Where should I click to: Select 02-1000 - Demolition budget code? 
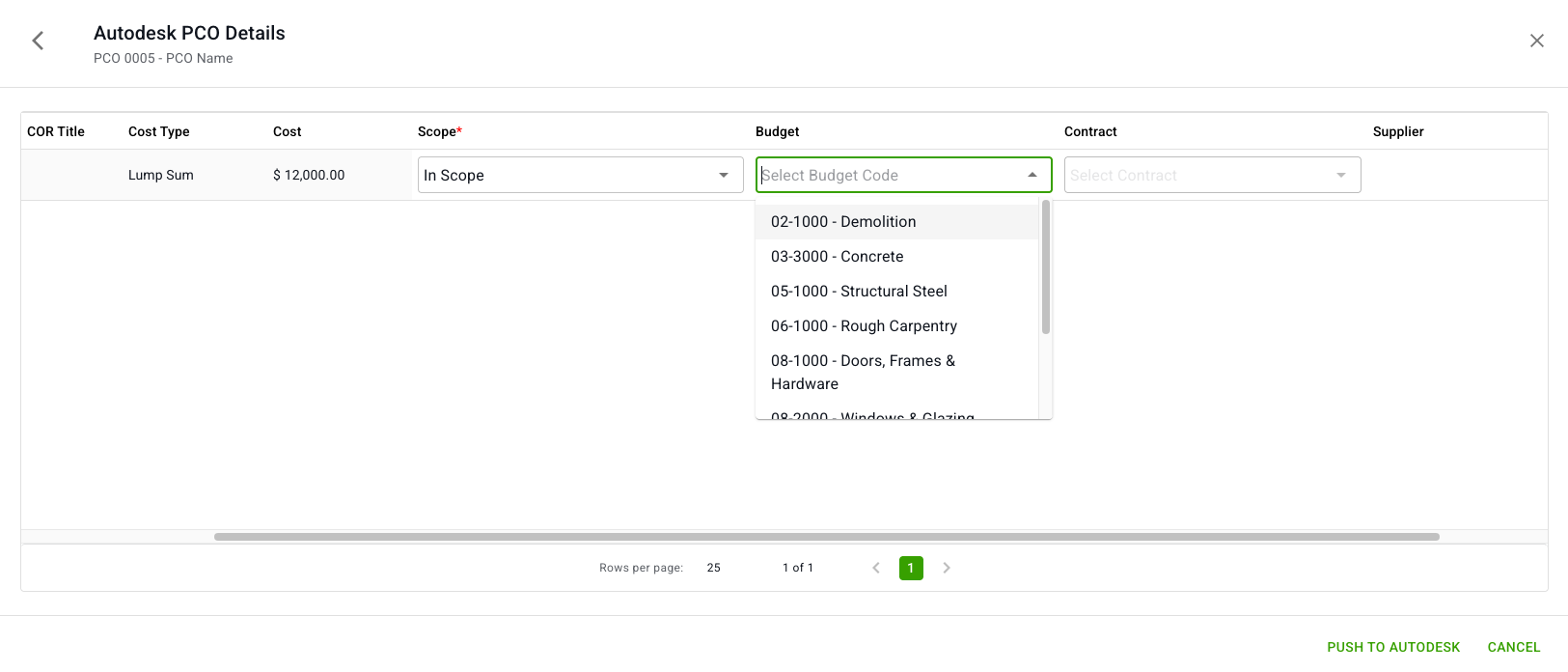tap(843, 222)
